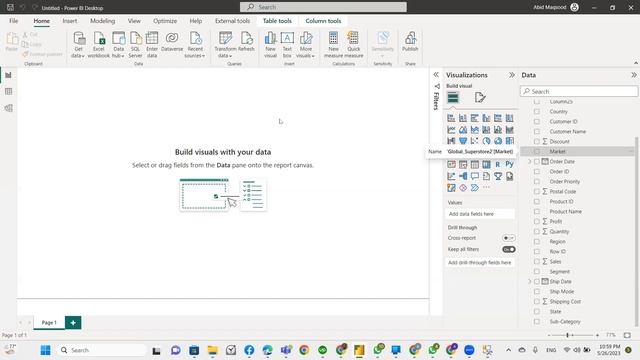Tick the Profit field checkbox

[x=537, y=221]
